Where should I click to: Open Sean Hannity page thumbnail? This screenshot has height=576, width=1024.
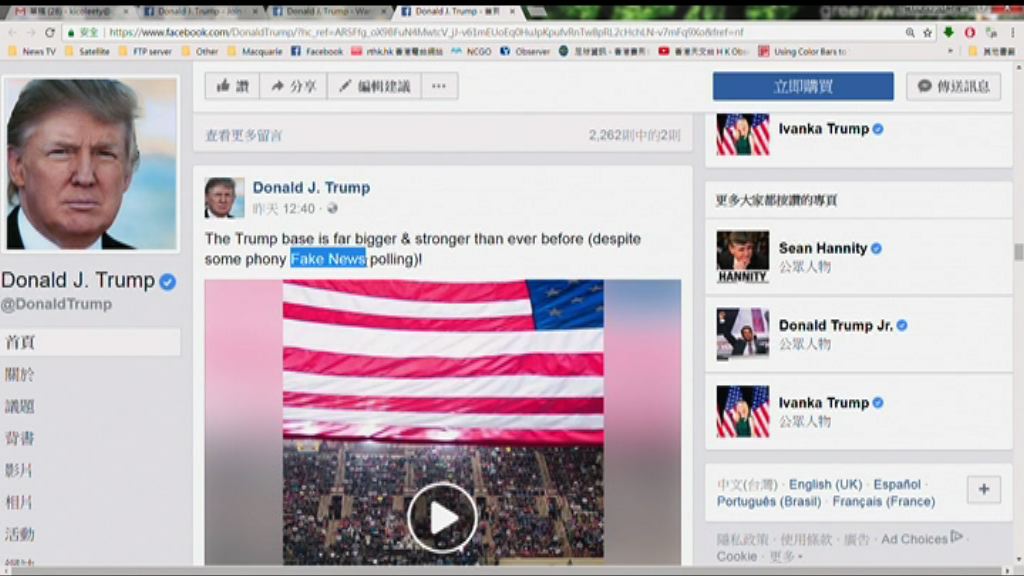coord(743,257)
